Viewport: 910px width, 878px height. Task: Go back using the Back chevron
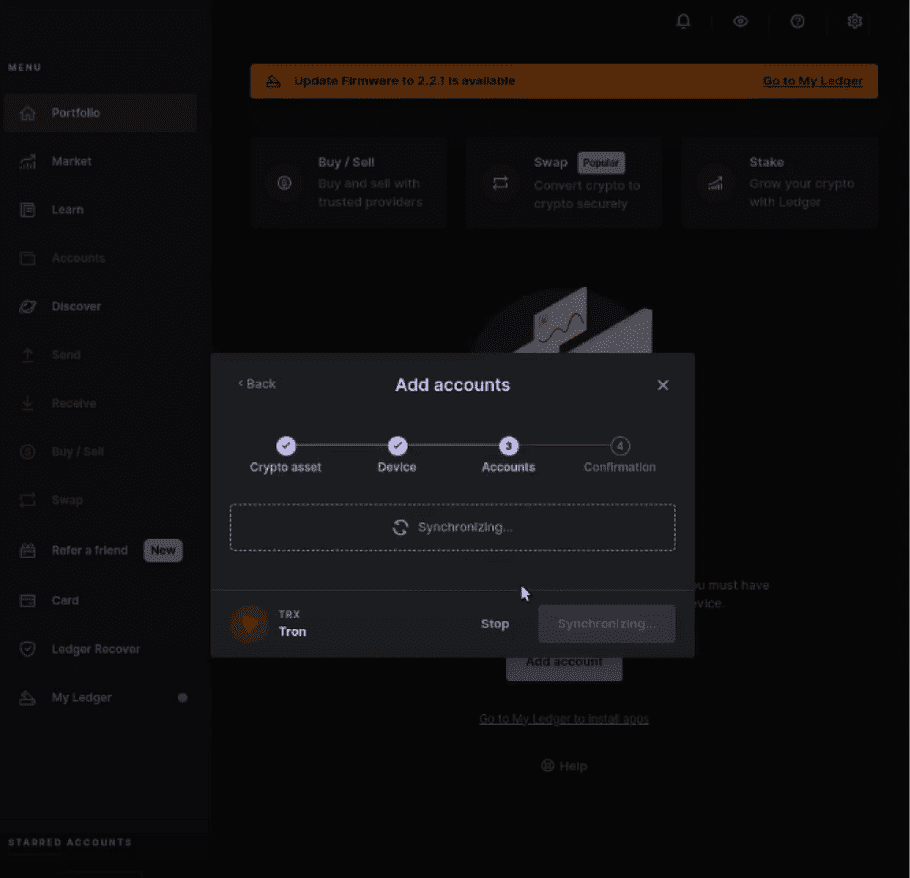click(x=257, y=384)
